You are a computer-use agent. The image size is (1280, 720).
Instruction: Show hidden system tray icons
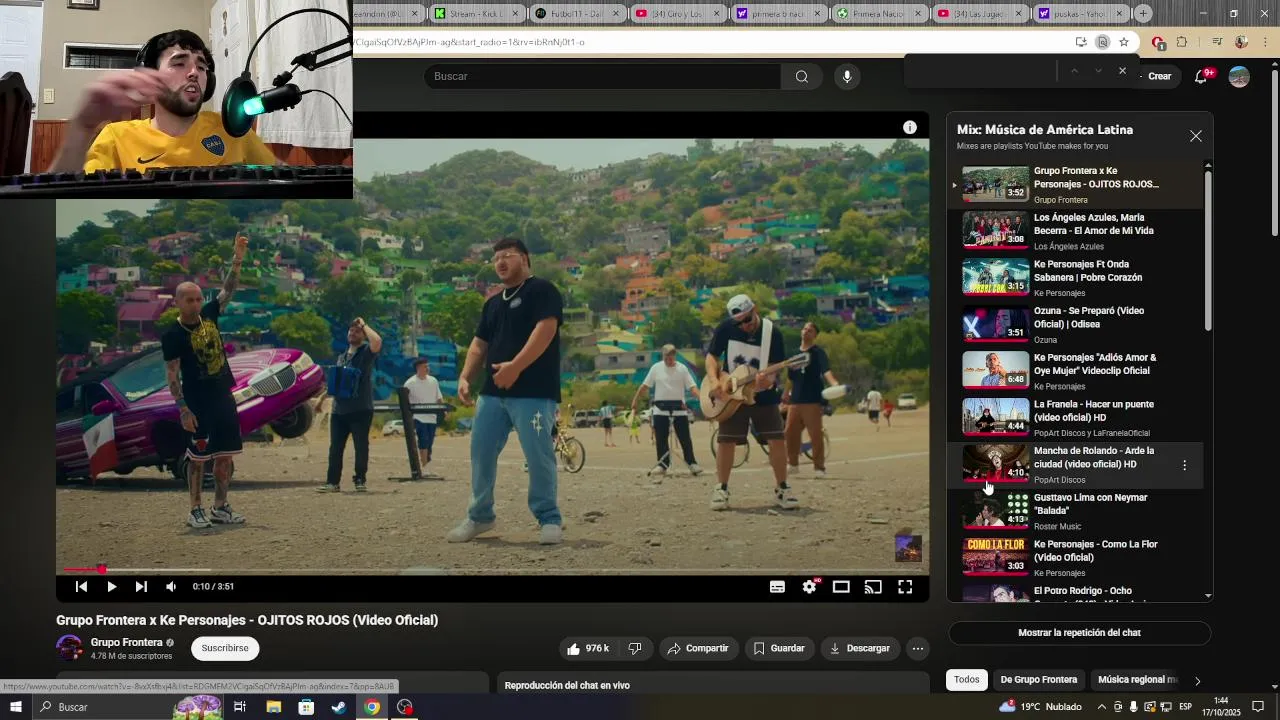pyautogui.click(x=1101, y=707)
